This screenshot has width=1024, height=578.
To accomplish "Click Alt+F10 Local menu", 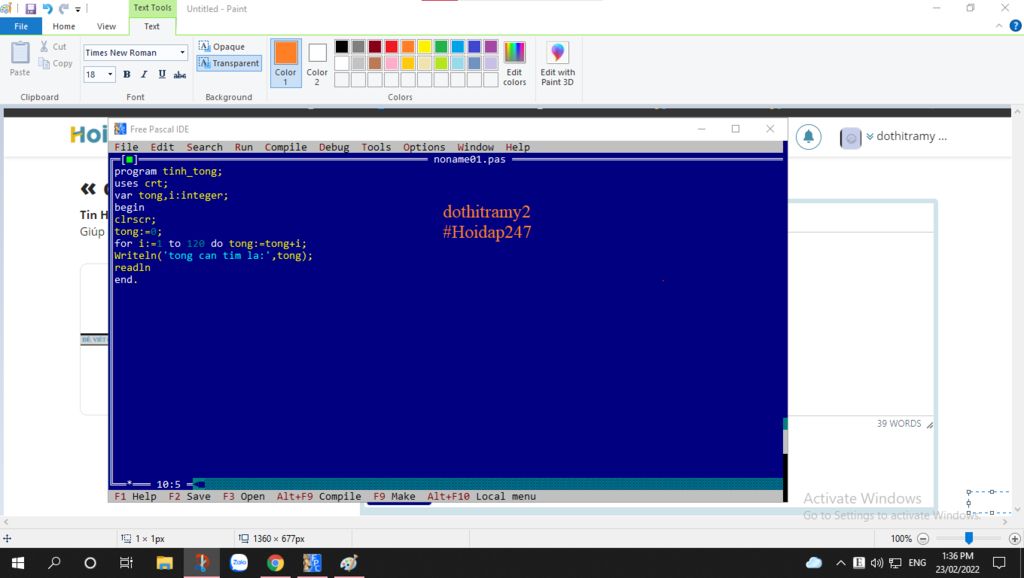I will coord(481,496).
